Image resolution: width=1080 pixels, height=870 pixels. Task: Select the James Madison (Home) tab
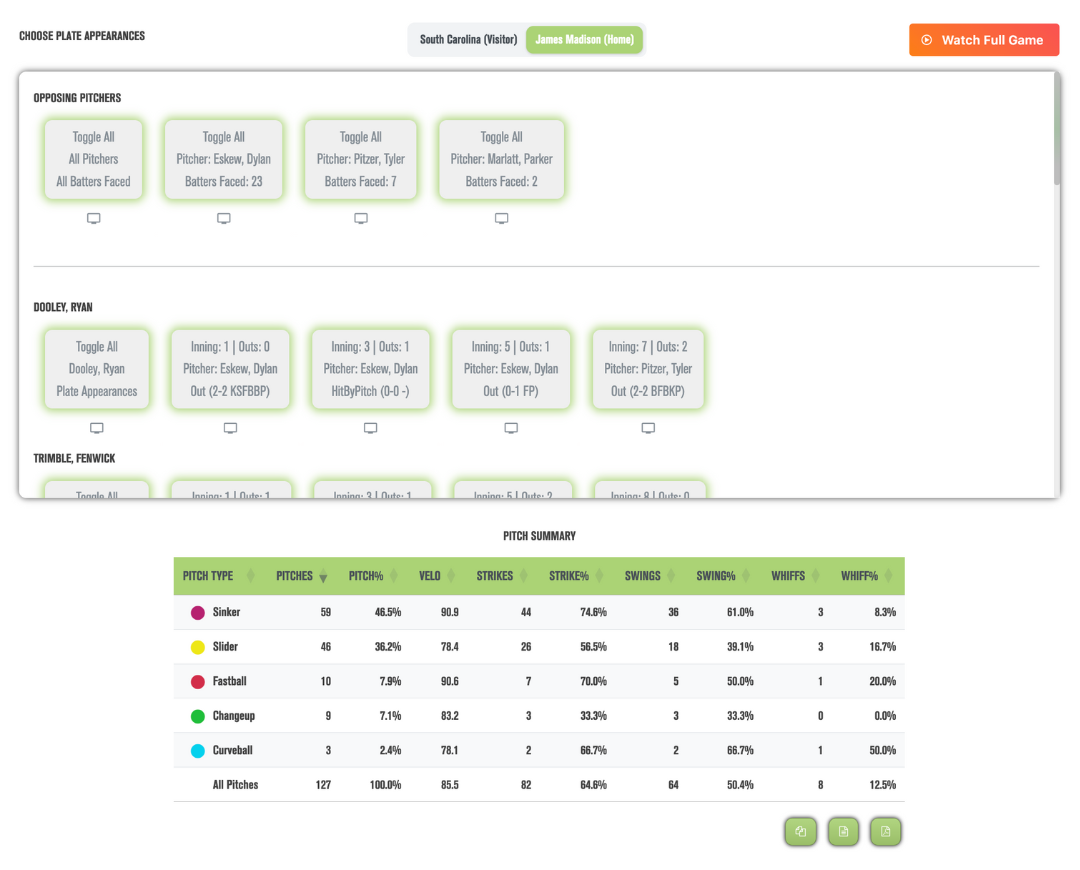coord(584,40)
